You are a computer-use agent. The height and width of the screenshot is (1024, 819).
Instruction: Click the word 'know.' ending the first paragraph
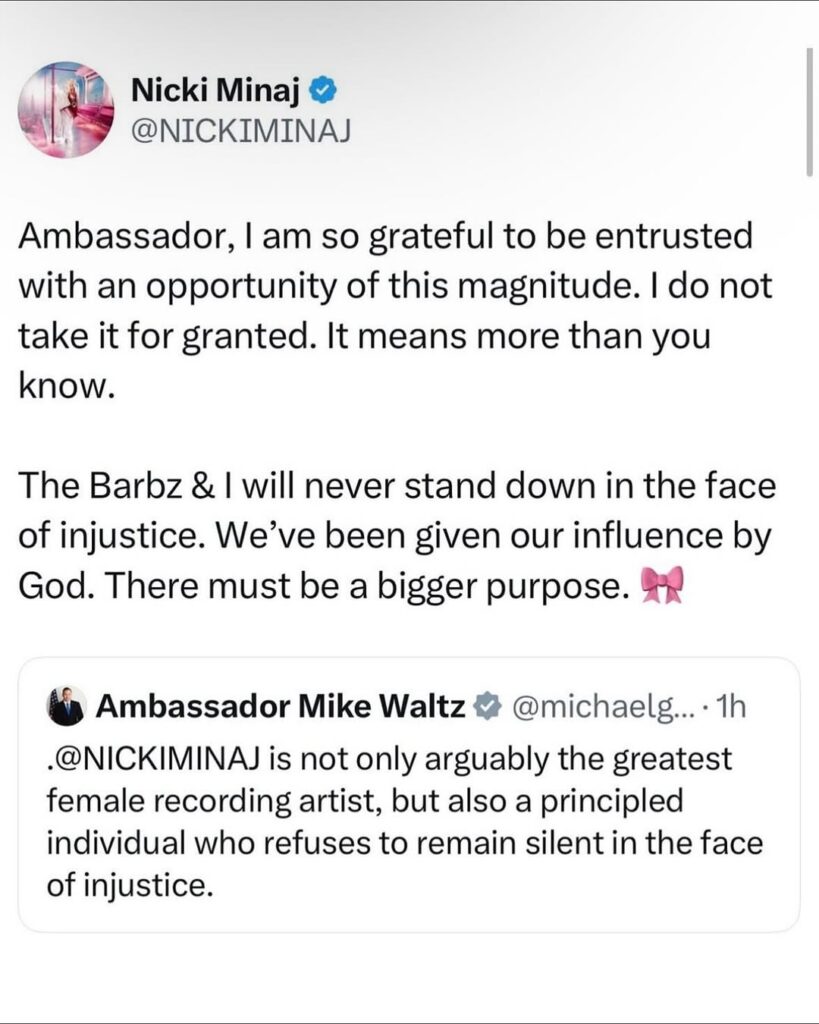(x=69, y=385)
